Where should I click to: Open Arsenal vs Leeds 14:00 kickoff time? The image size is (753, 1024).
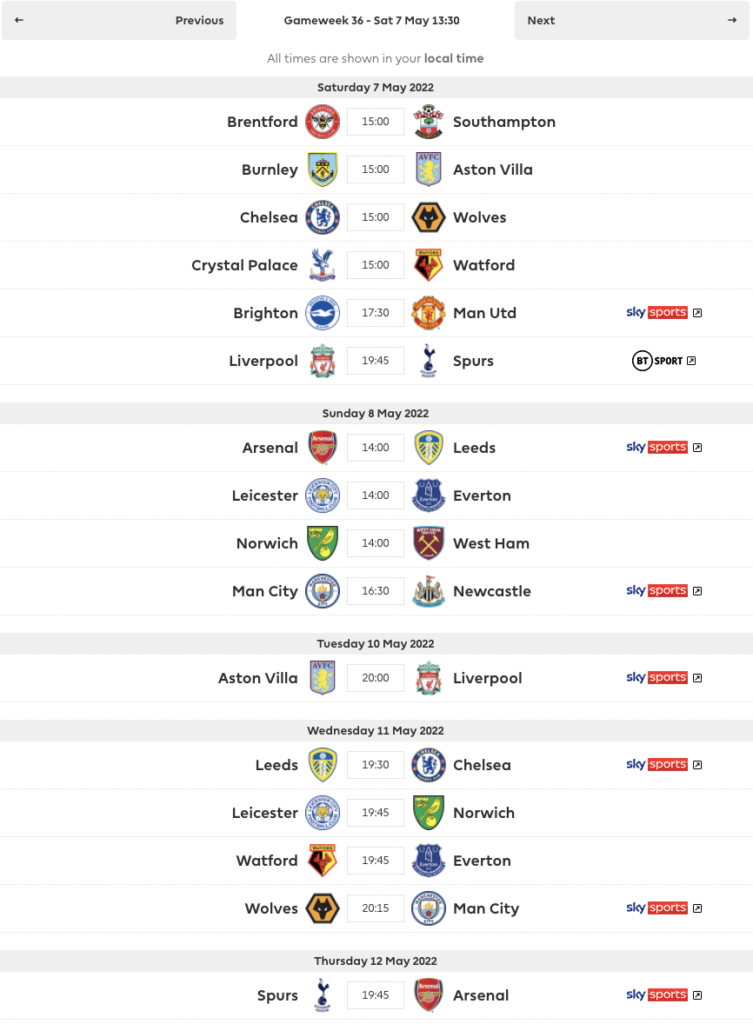tap(376, 448)
